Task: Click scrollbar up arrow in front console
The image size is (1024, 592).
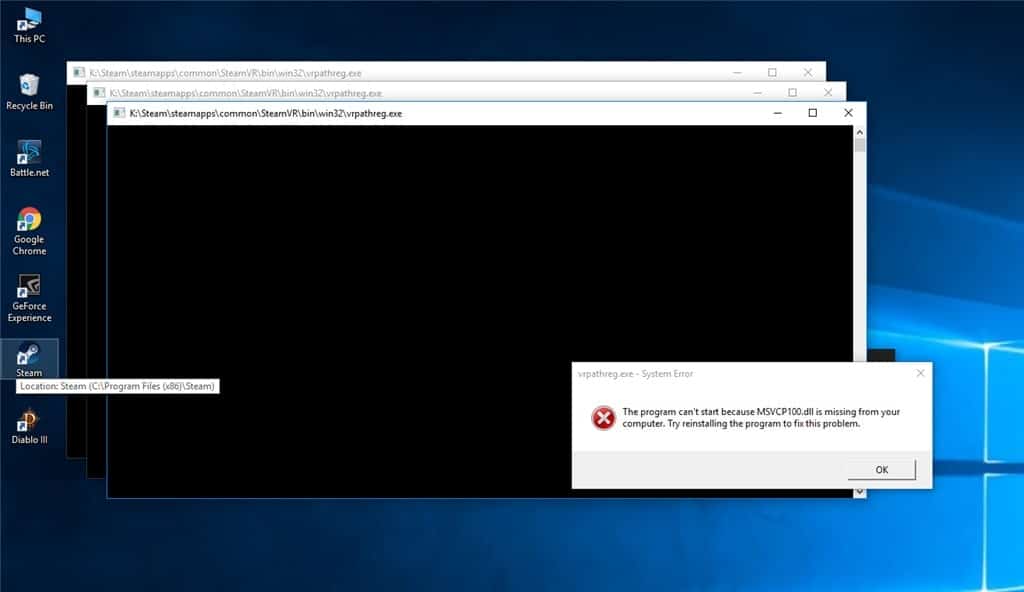Action: pos(859,132)
